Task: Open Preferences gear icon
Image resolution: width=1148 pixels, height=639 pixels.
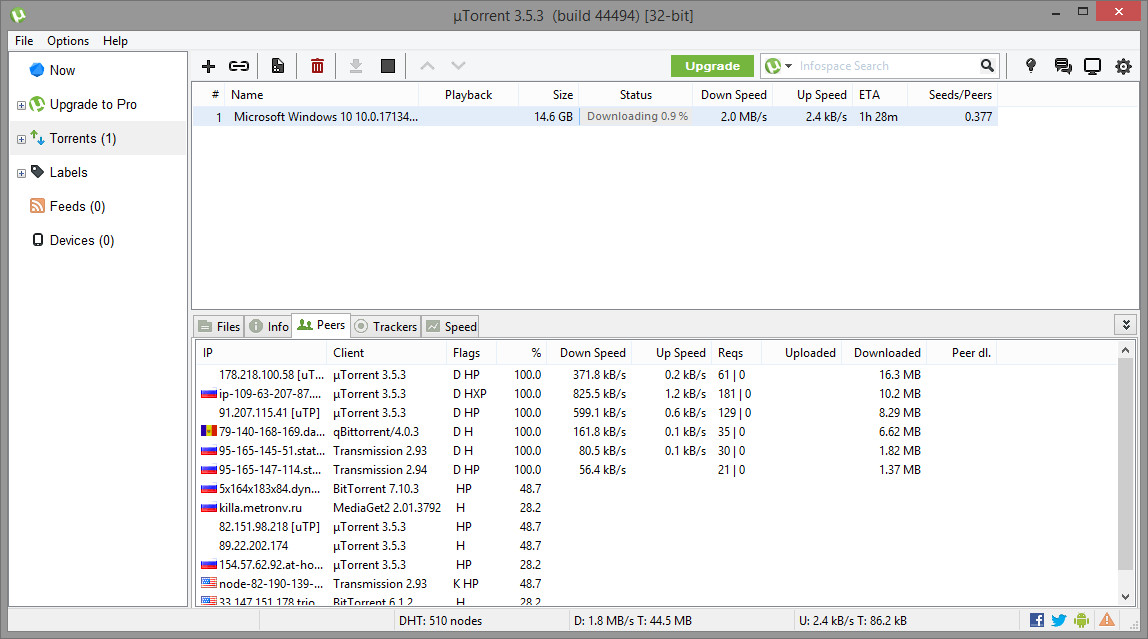Action: (x=1123, y=67)
